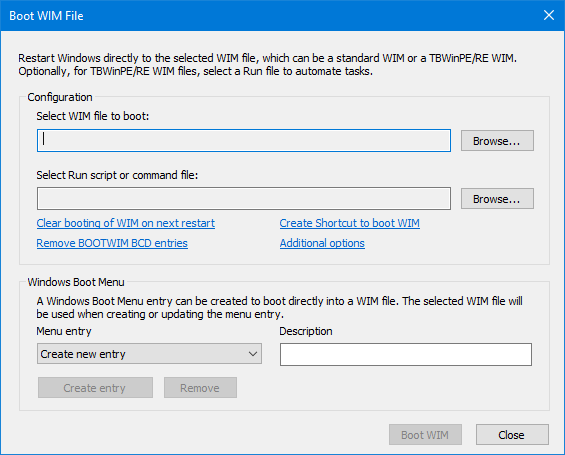
Task: Click the X icon in the title bar
Action: pyautogui.click(x=548, y=15)
